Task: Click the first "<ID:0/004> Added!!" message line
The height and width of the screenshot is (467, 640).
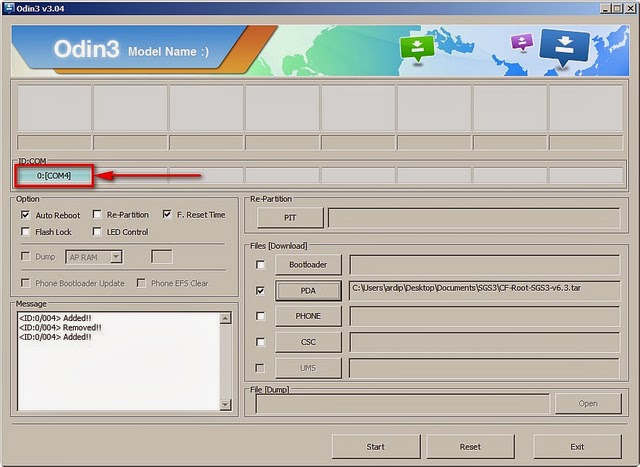Action: tap(55, 318)
